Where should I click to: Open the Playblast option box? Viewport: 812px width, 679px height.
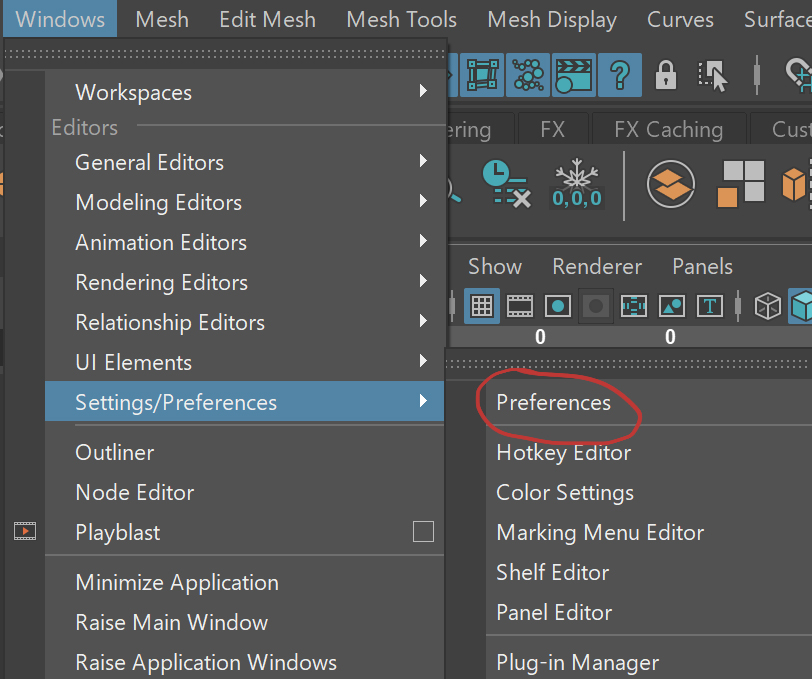423,532
